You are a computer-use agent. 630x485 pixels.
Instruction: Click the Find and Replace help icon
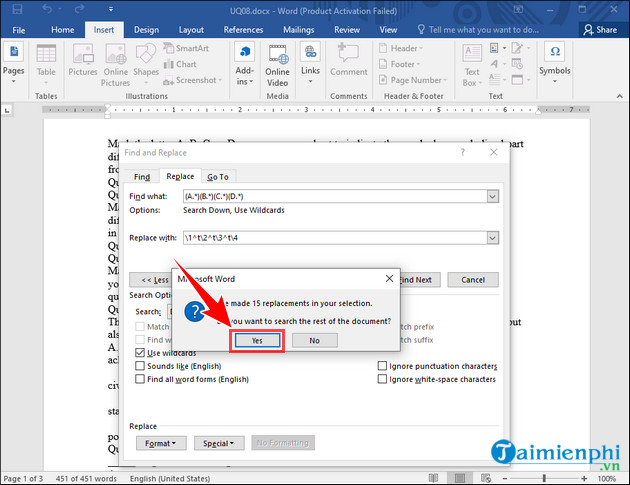463,152
